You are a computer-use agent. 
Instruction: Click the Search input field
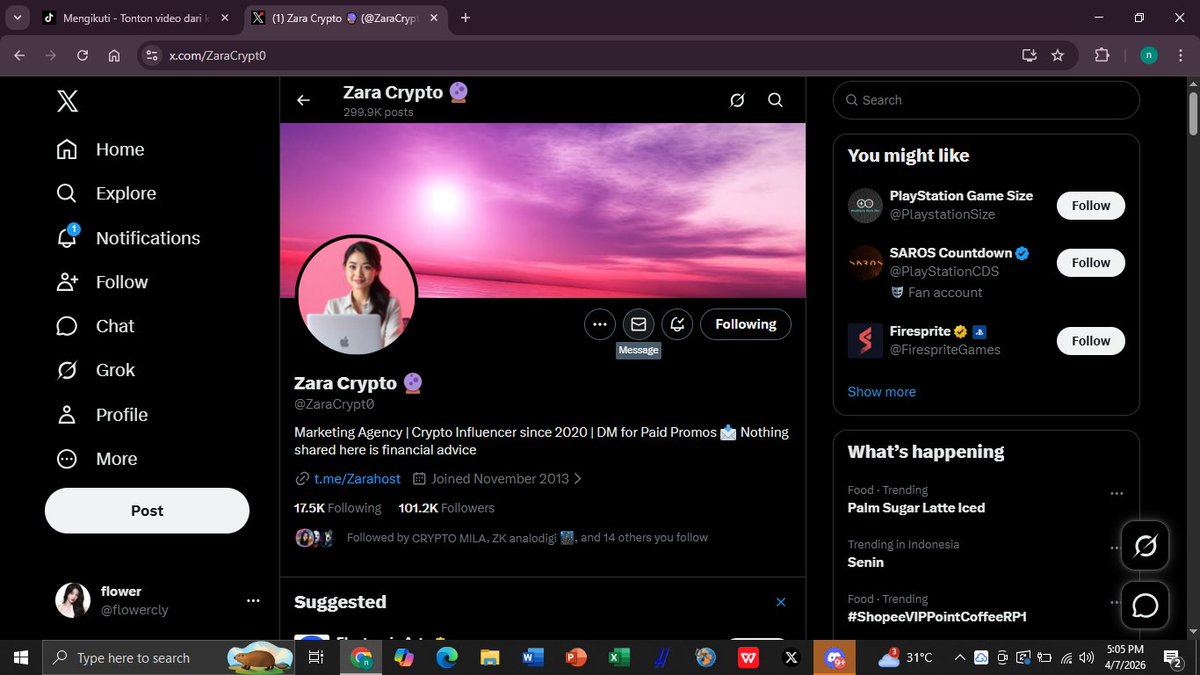pyautogui.click(x=986, y=100)
